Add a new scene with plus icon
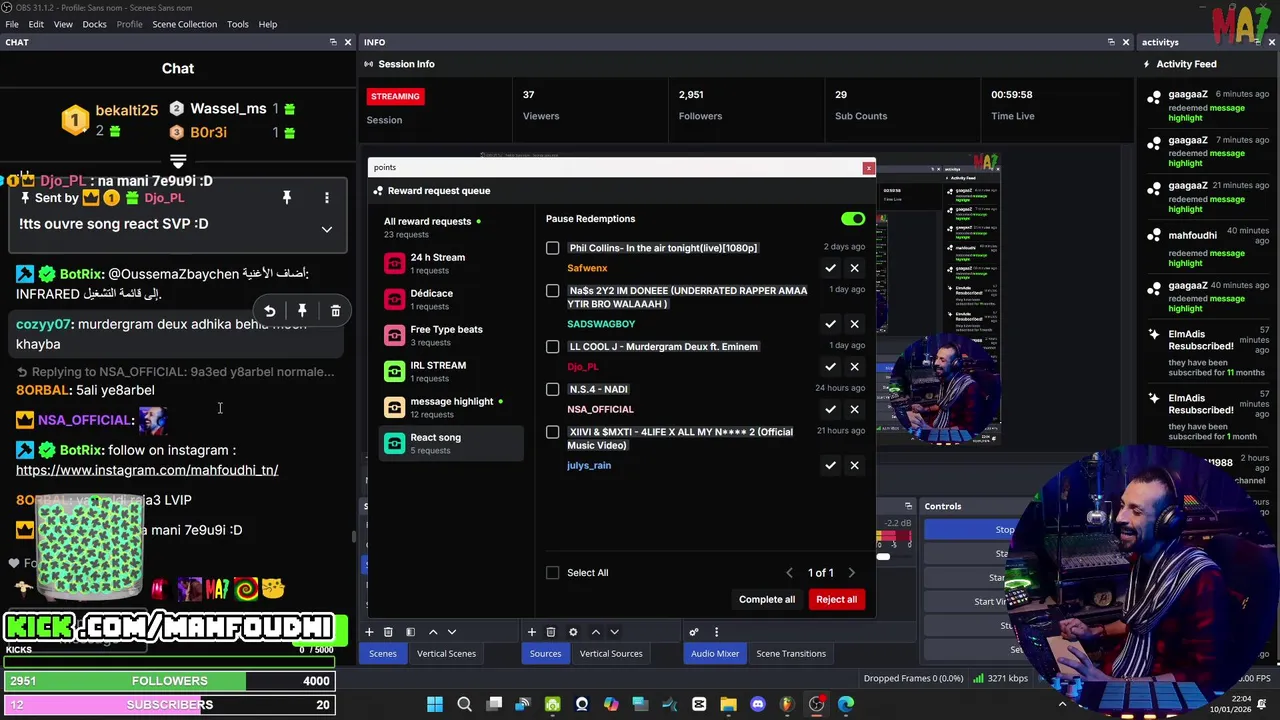The image size is (1280, 720). (x=369, y=632)
